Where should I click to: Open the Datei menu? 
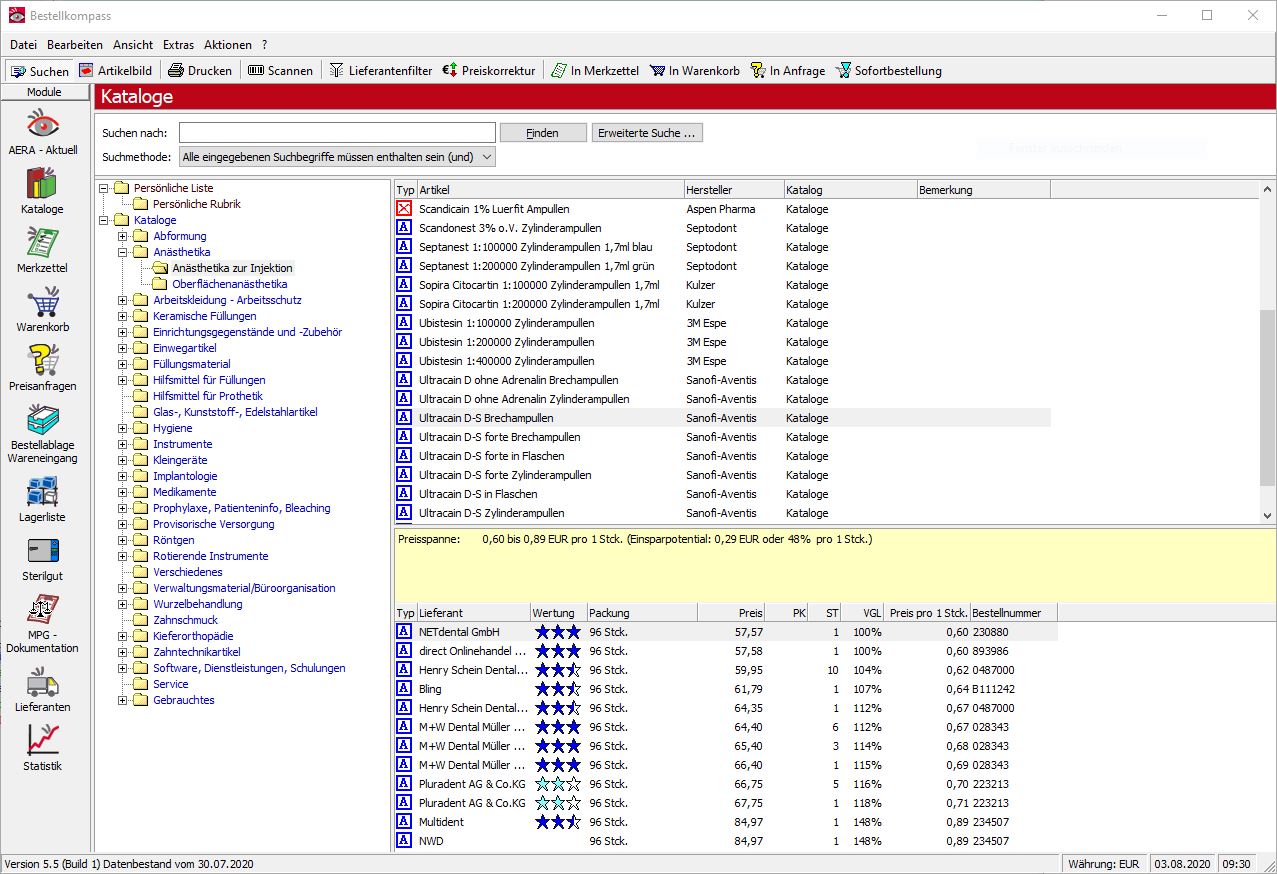pyautogui.click(x=23, y=45)
